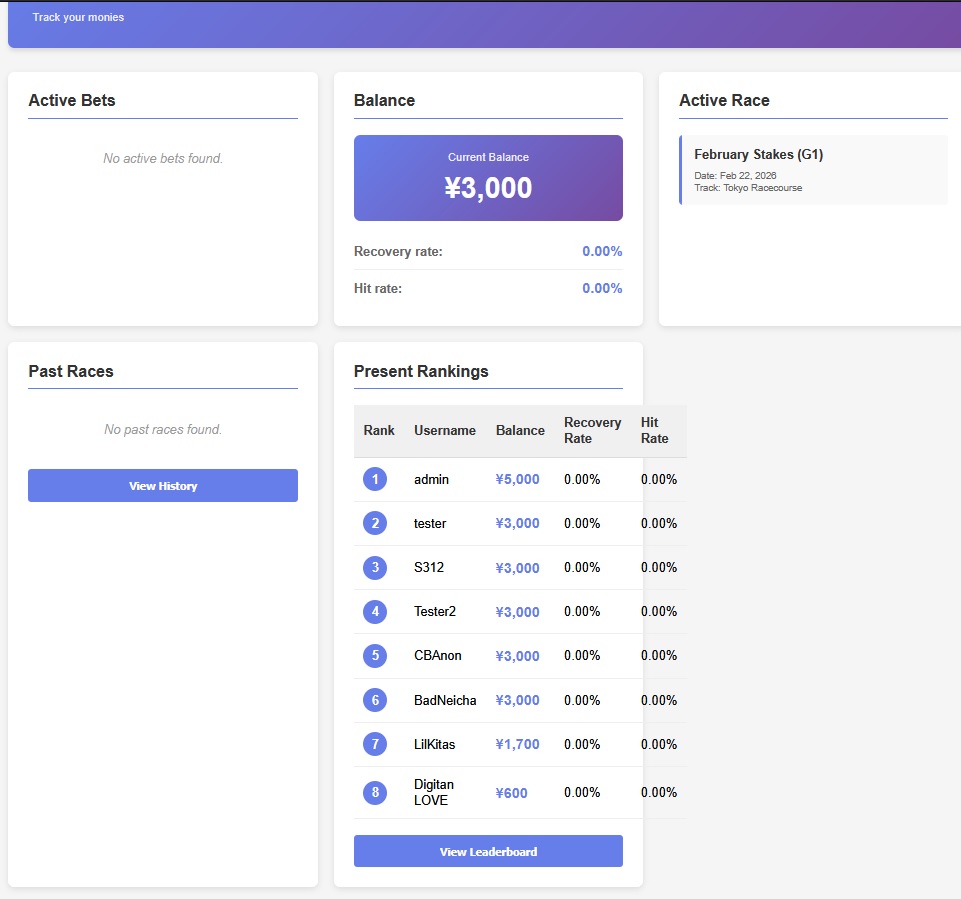The height and width of the screenshot is (899, 961).
Task: Select username BadNeicha in rankings
Action: 445,700
